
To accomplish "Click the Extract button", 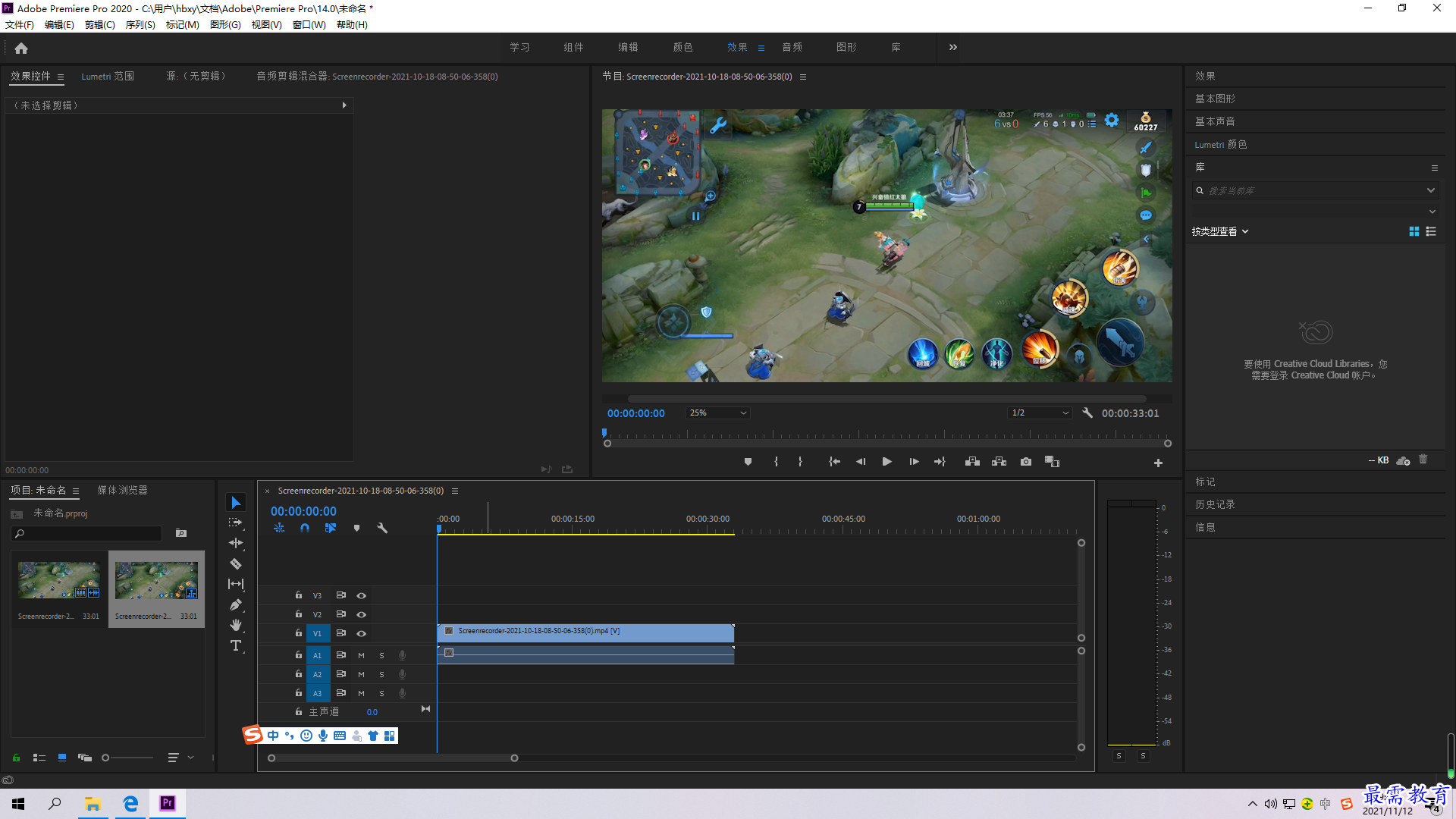I will [x=999, y=462].
